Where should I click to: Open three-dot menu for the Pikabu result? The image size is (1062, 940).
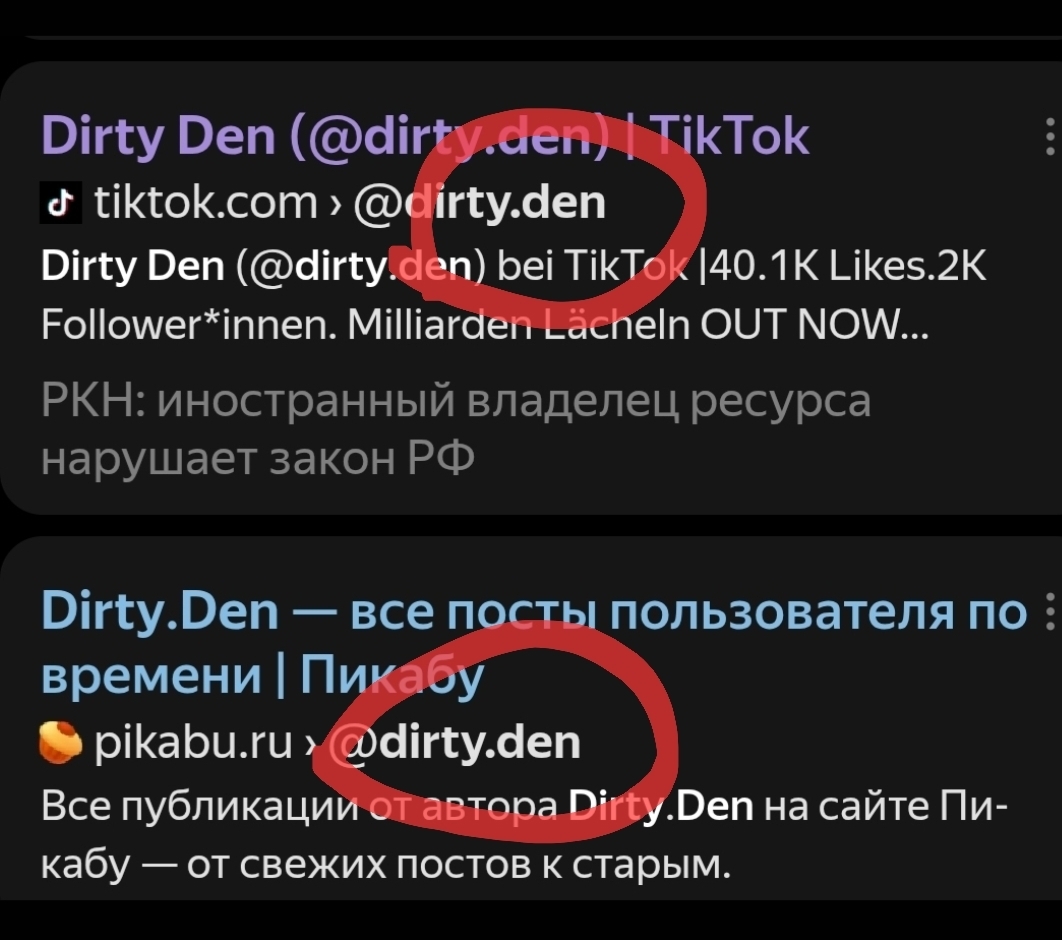1050,612
